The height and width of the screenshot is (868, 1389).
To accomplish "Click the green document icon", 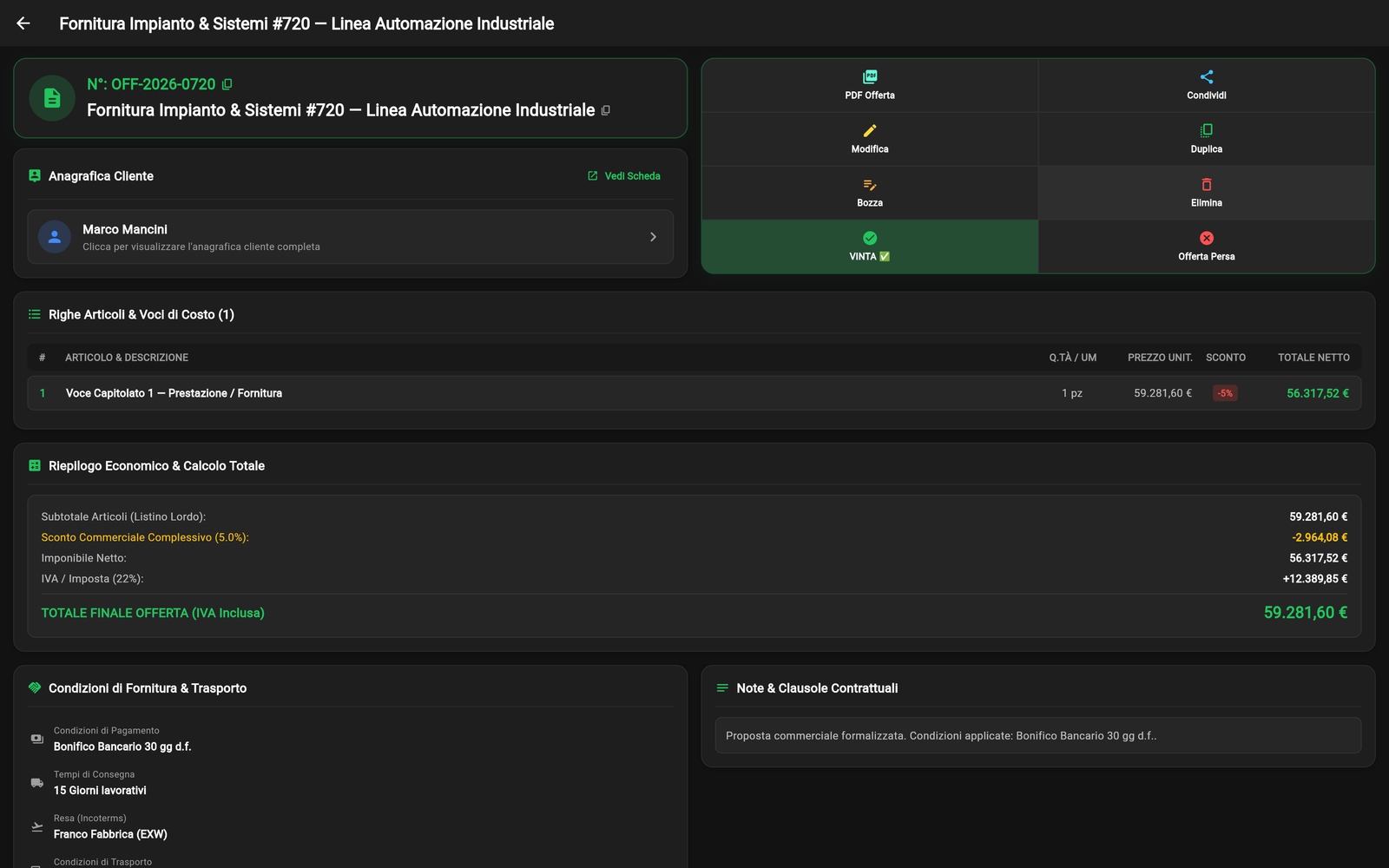I will (x=52, y=98).
